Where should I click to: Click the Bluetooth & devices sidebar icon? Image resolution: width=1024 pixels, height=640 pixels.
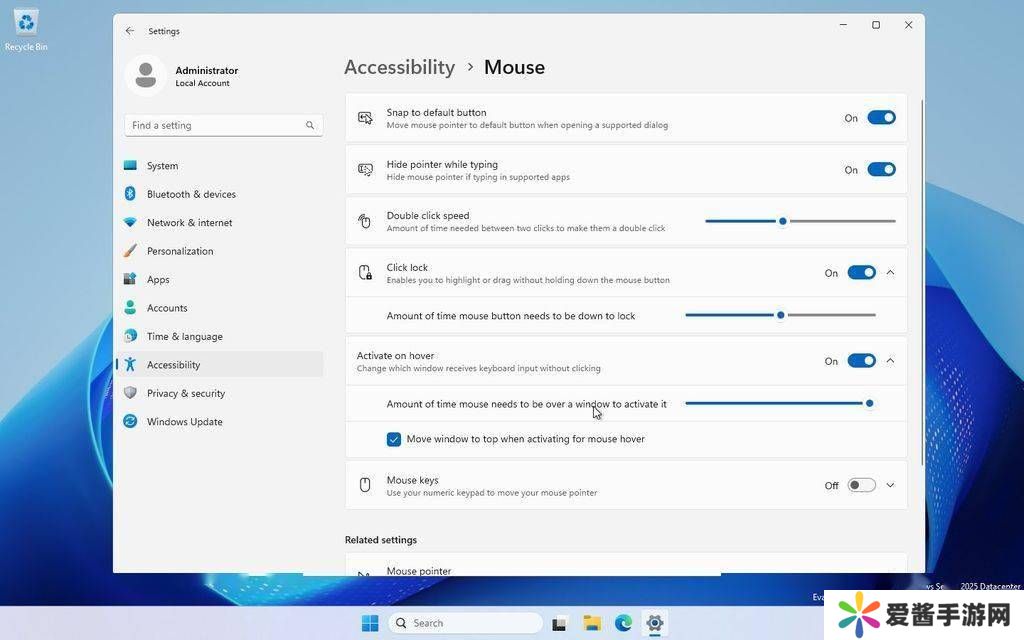130,194
